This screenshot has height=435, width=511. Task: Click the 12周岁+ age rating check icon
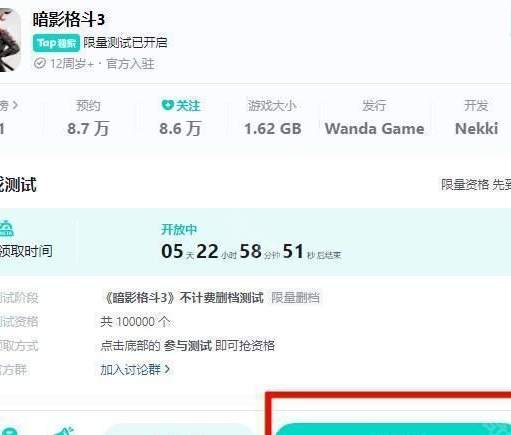tap(40, 63)
